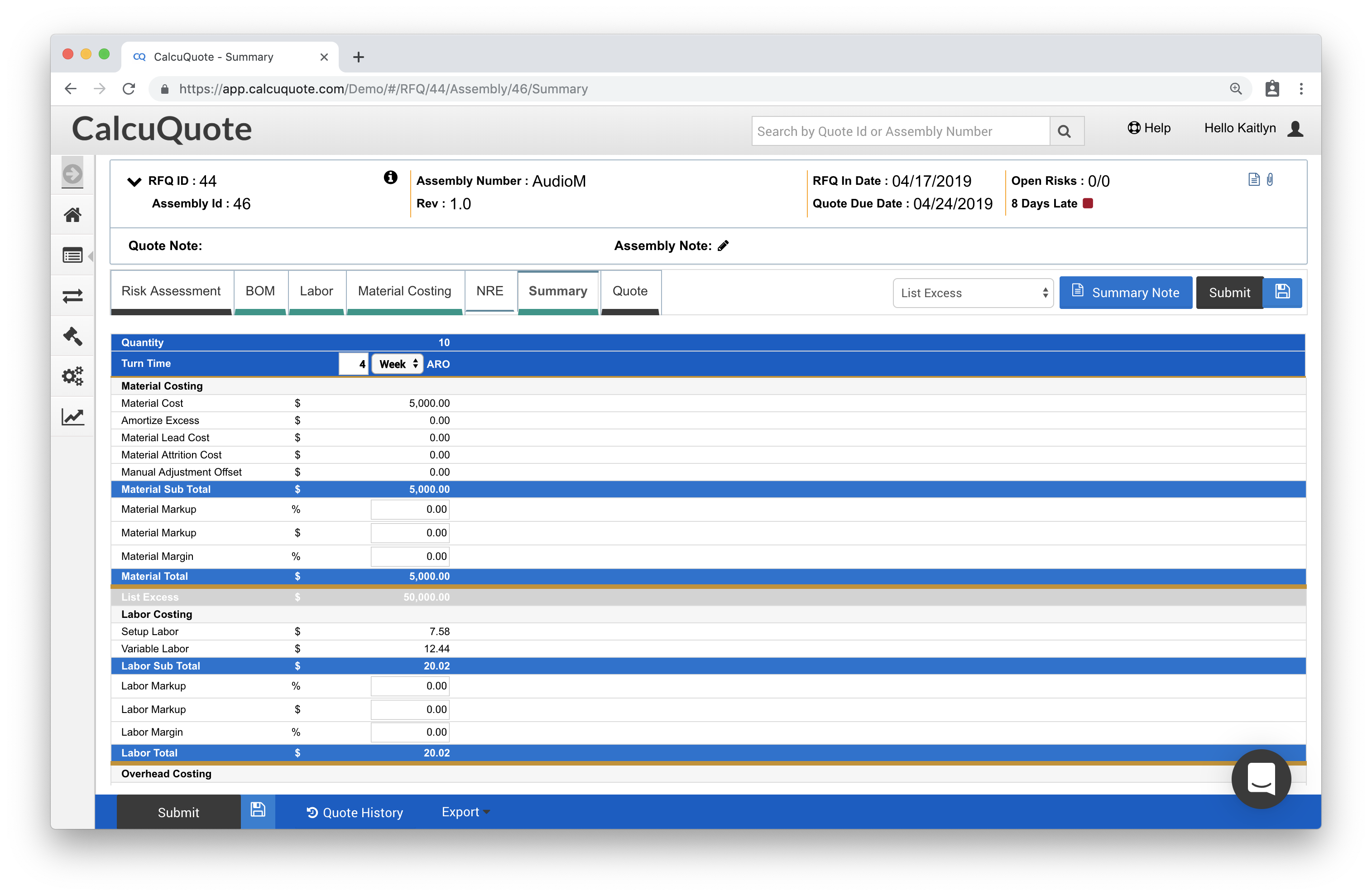
Task: Open the Export menu in bottom bar
Action: (465, 812)
